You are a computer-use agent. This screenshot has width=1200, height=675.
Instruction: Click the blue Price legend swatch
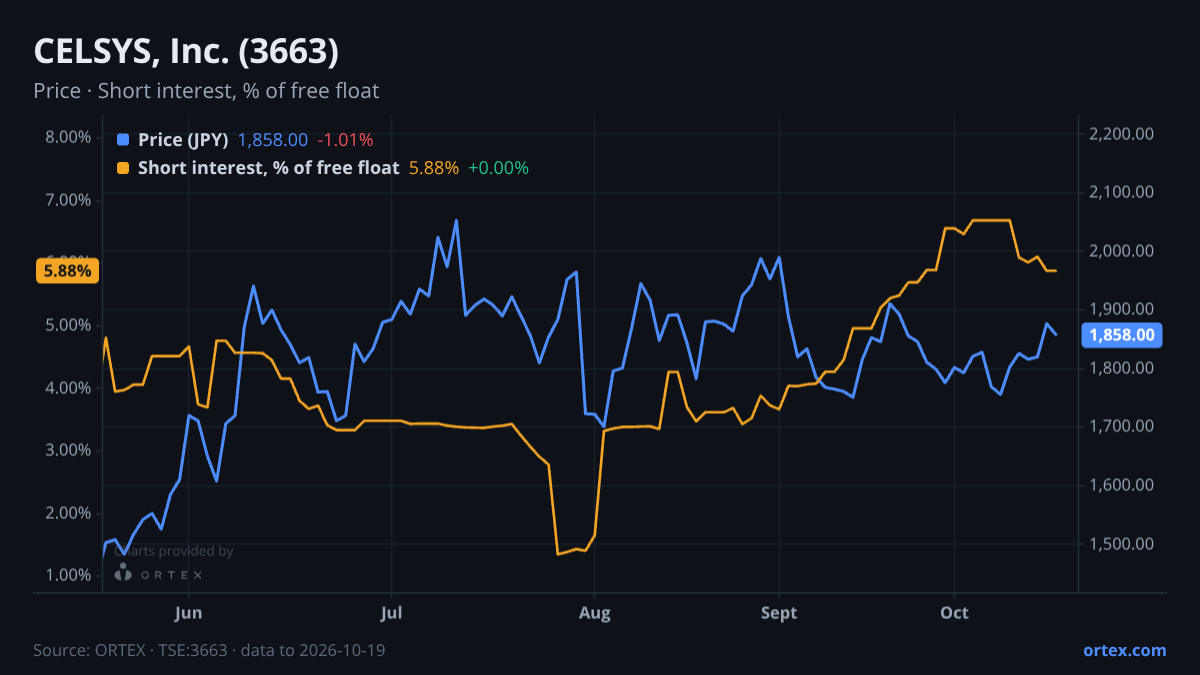tap(123, 140)
